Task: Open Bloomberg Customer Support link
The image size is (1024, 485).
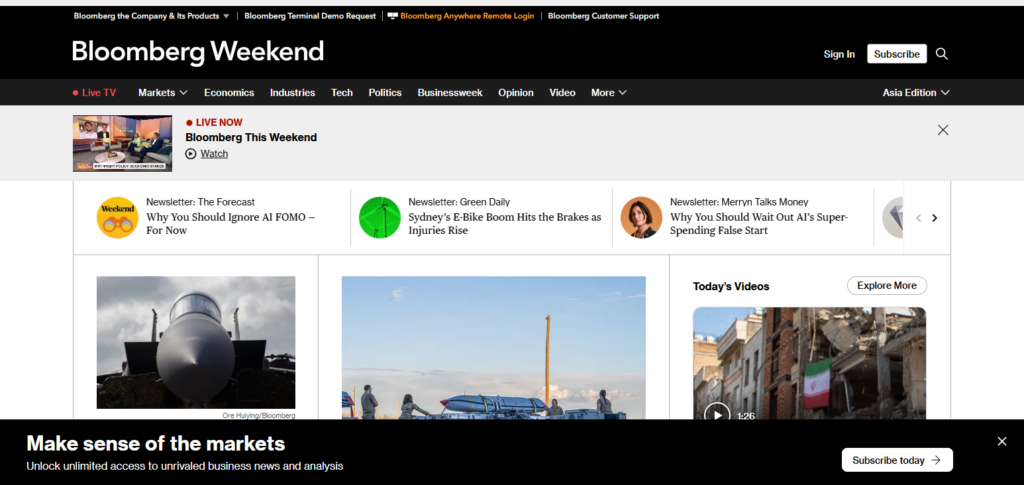Action: click(x=603, y=16)
